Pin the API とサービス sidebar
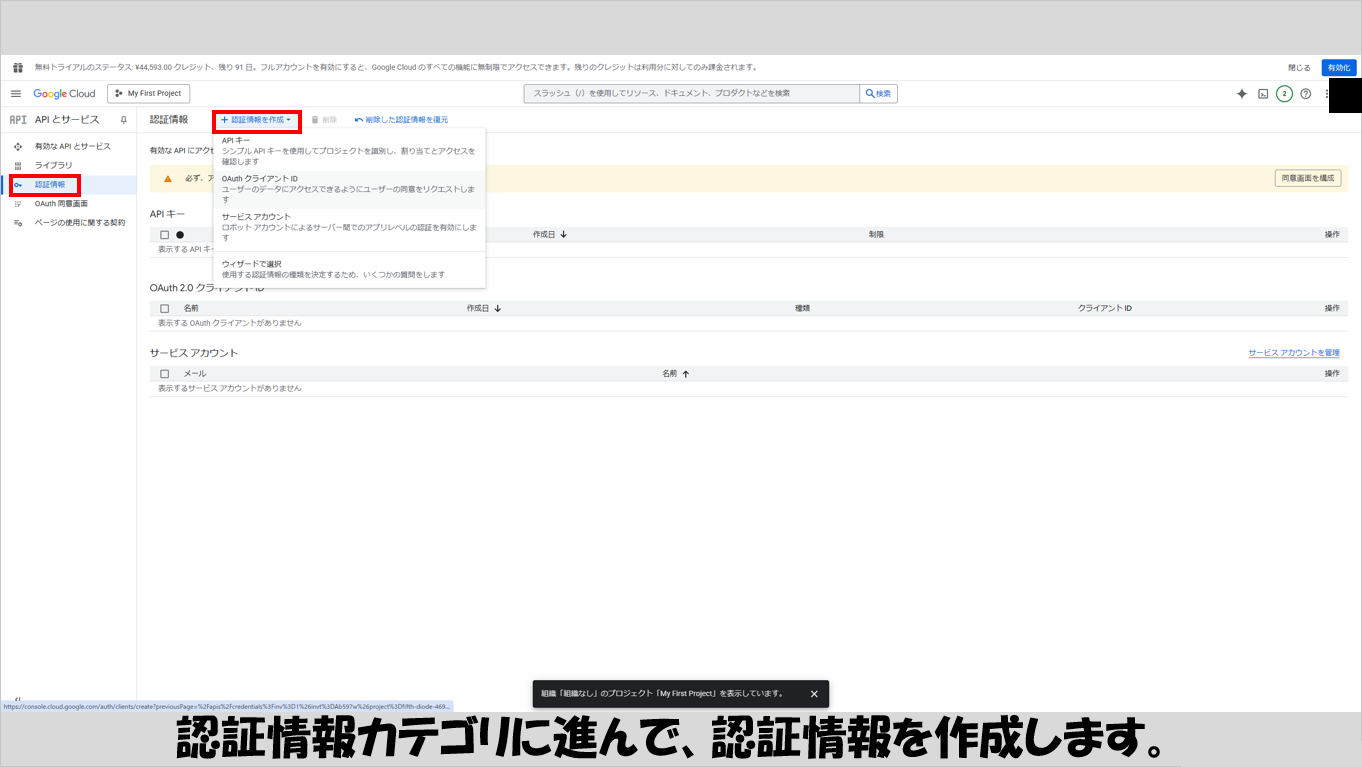The width and height of the screenshot is (1362, 767). click(x=123, y=119)
